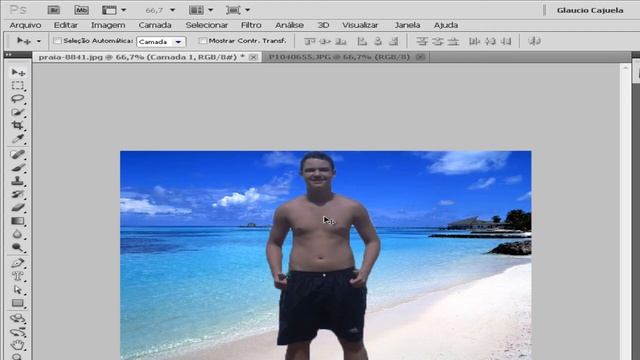Viewport: 640px width, 360px height.
Task: Open the Ajuda menu
Action: click(446, 25)
